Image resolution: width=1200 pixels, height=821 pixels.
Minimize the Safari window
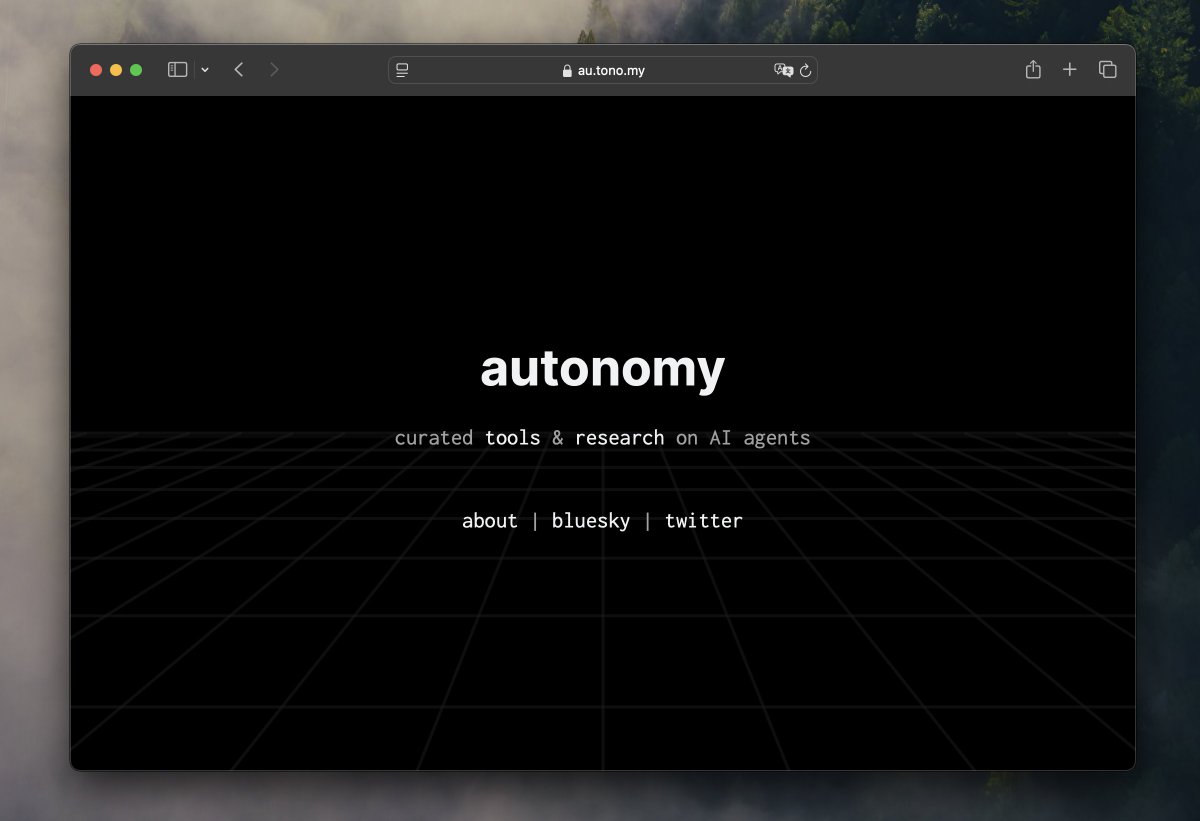(116, 70)
